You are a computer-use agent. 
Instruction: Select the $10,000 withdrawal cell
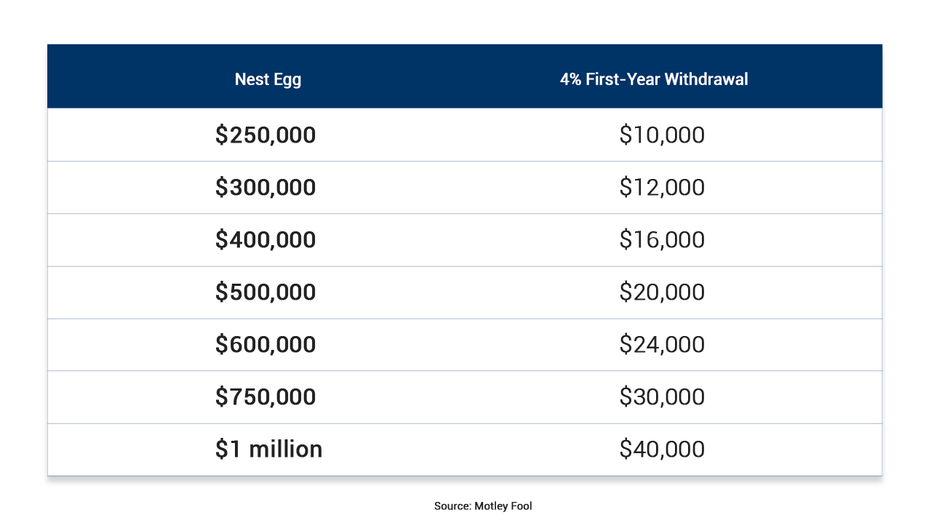click(x=661, y=135)
